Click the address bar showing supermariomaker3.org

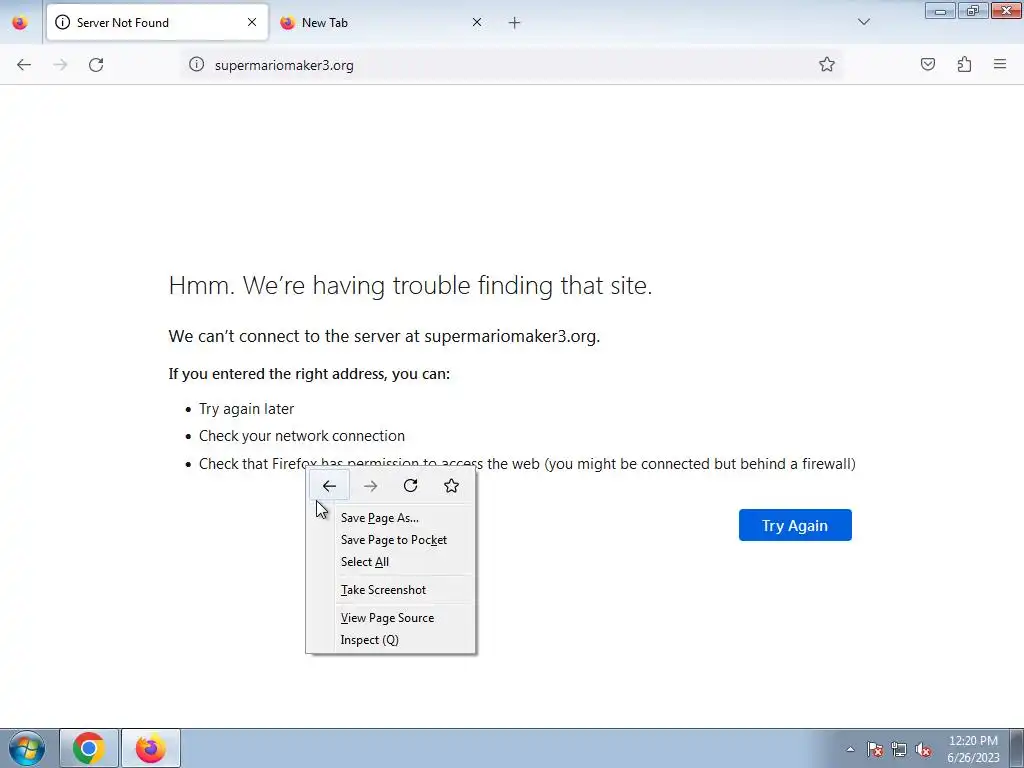pos(509,65)
